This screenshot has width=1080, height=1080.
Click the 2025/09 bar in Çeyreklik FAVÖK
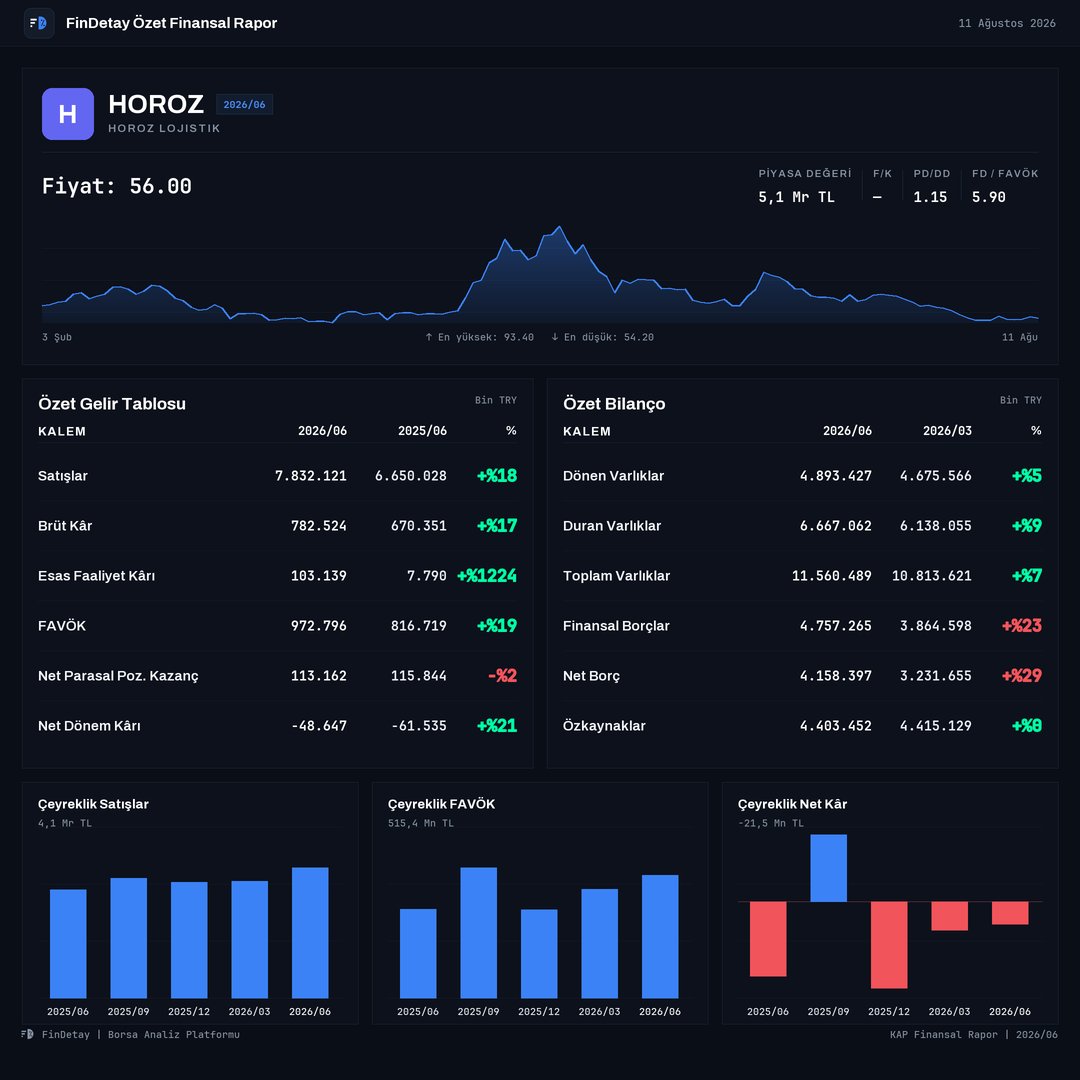pyautogui.click(x=479, y=933)
